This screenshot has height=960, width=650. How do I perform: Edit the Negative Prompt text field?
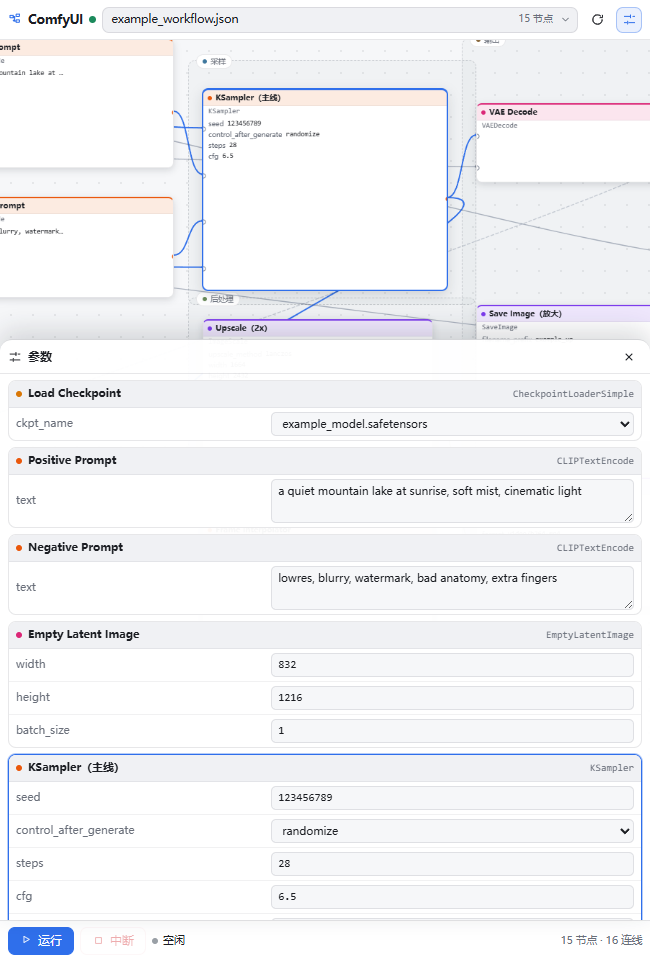coord(452,588)
